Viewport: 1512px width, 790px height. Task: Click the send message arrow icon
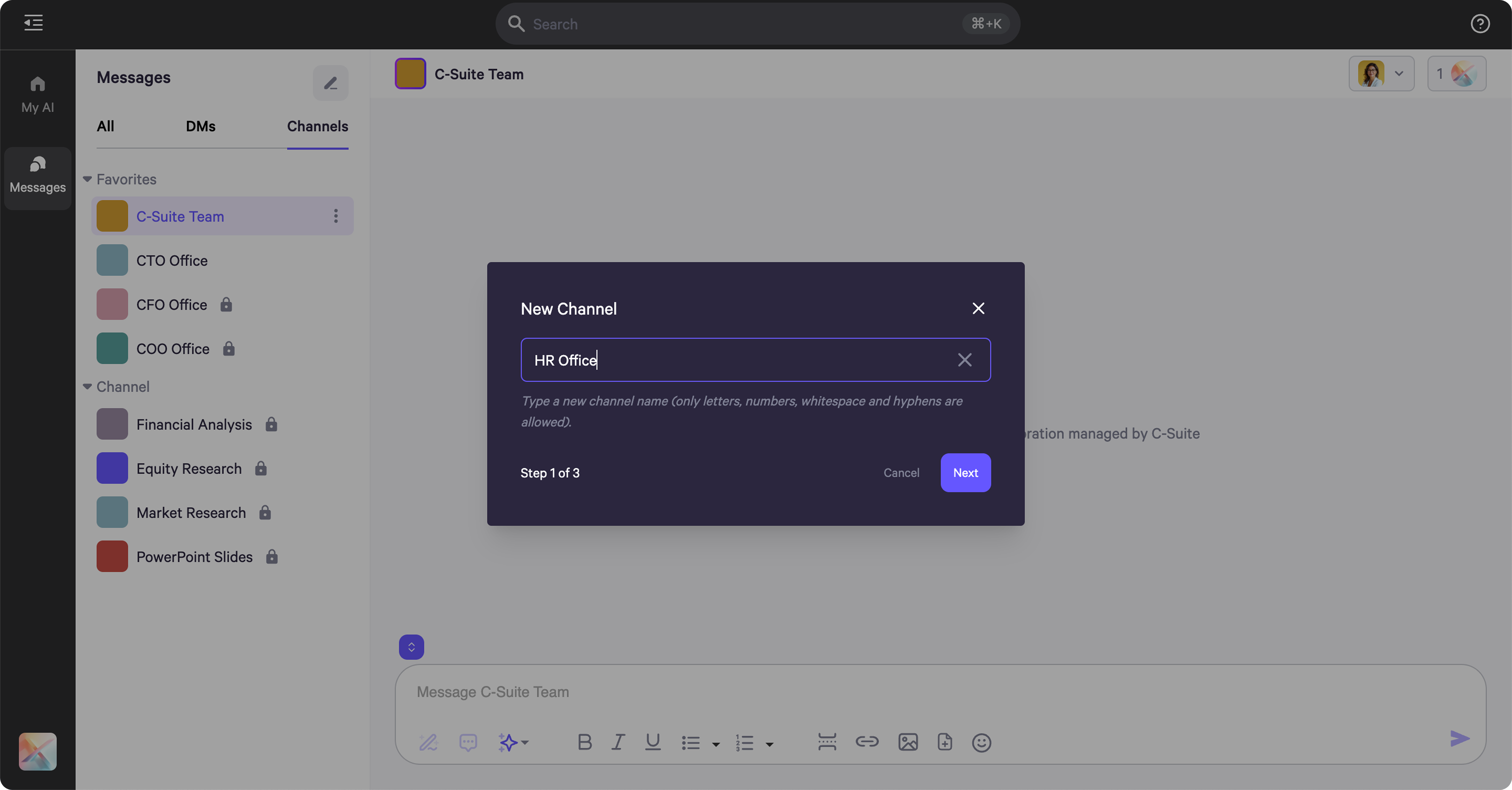(x=1459, y=738)
